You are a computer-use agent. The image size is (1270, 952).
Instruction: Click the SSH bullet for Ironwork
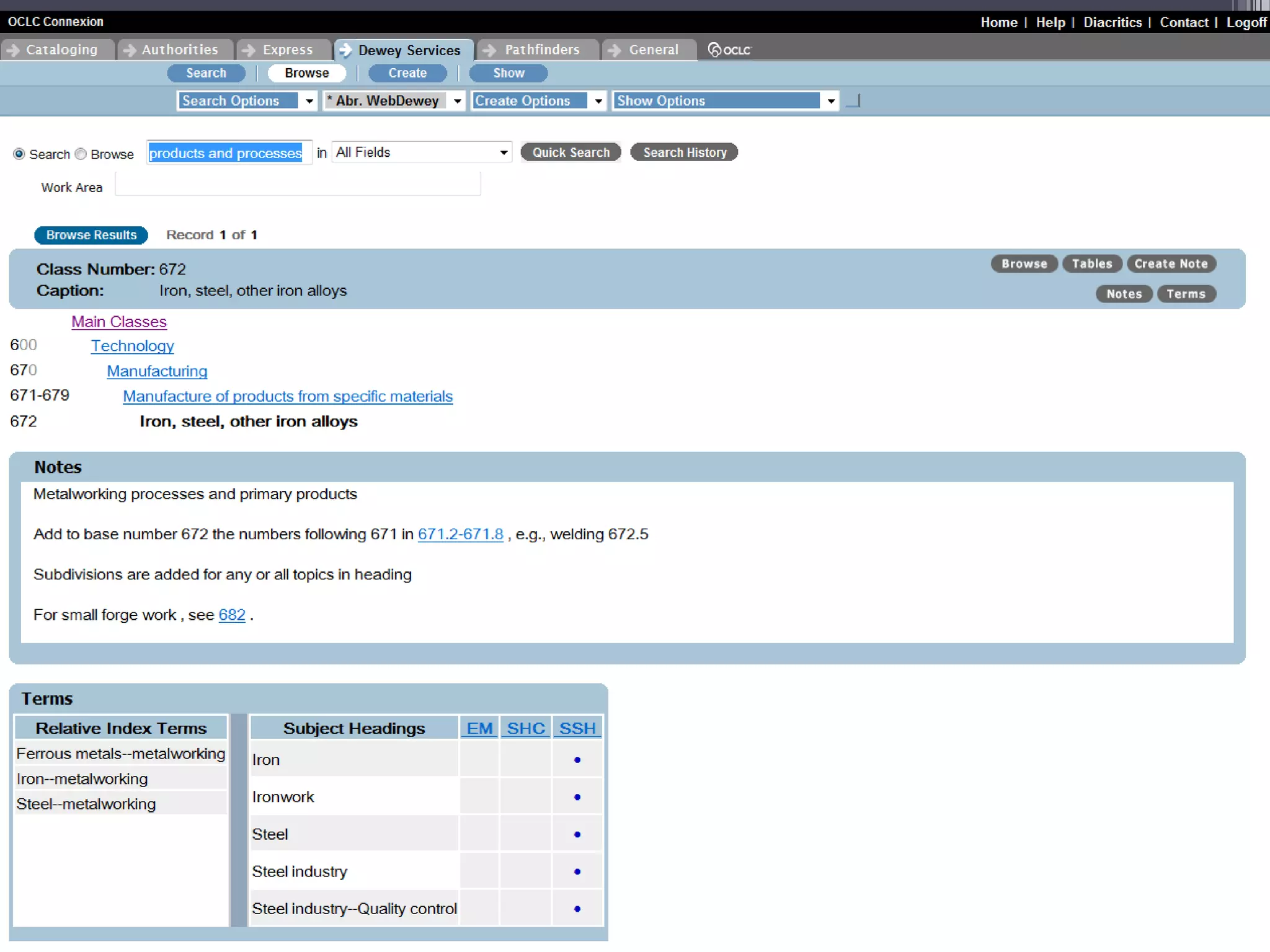coord(577,797)
